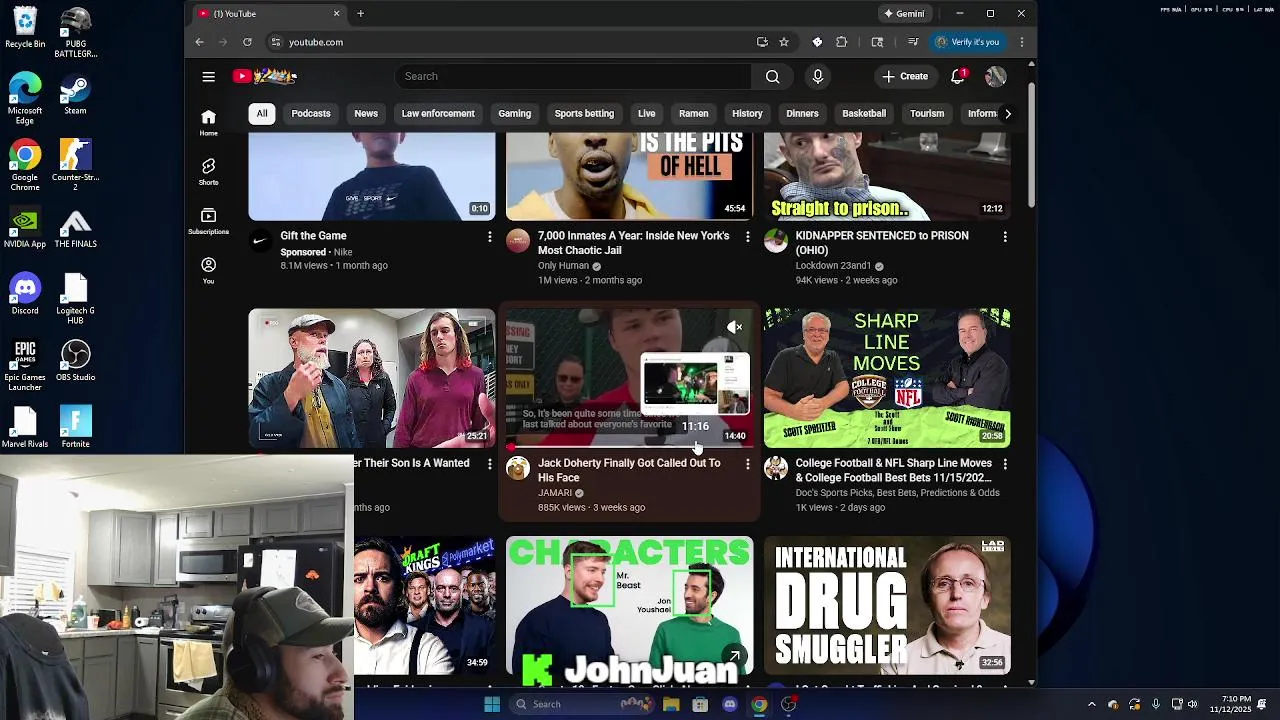Open Subscriptions from sidebar
This screenshot has height=720, width=1280.
pos(208,221)
